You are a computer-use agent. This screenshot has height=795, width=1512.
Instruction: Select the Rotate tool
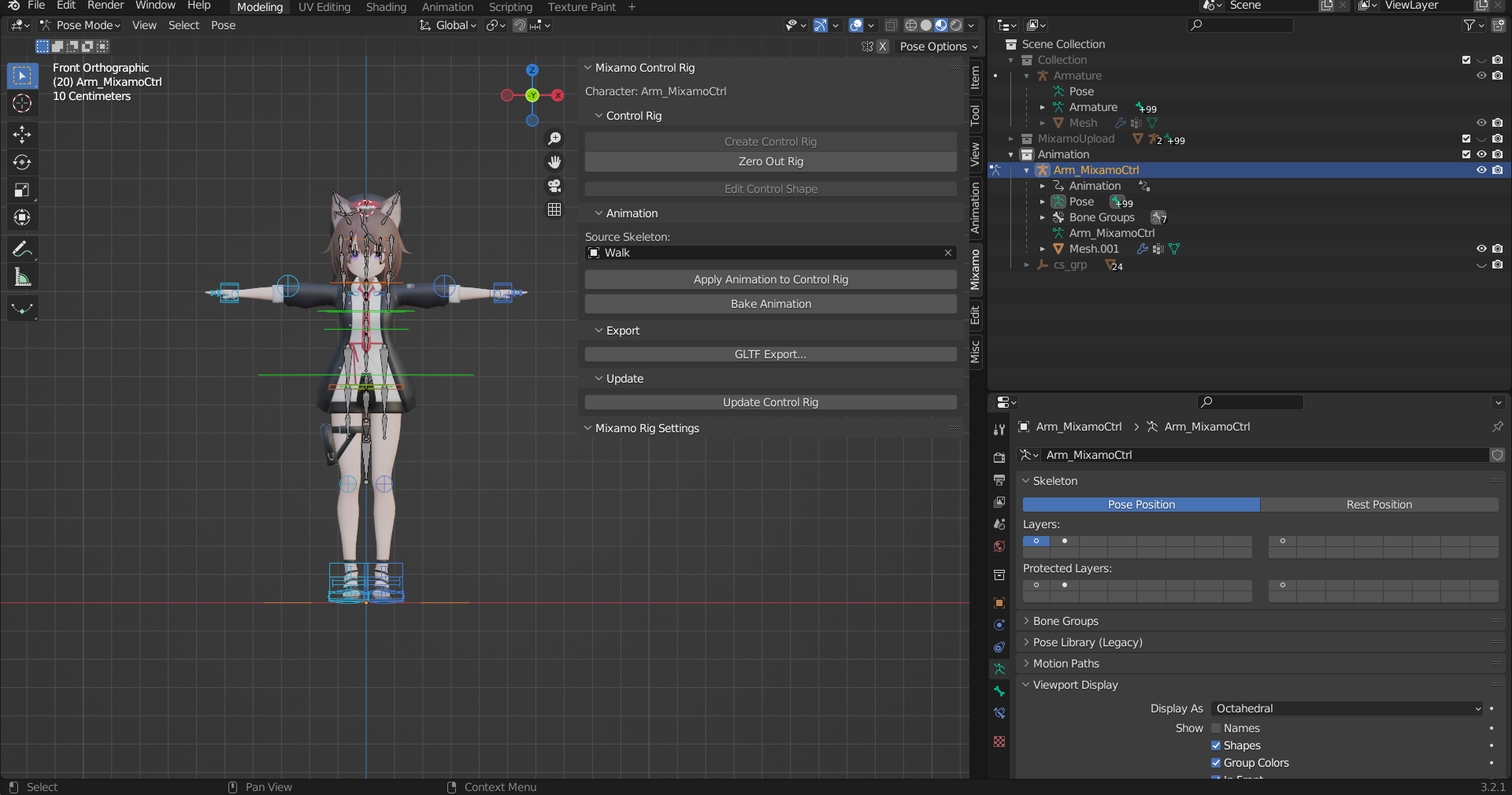coord(22,163)
